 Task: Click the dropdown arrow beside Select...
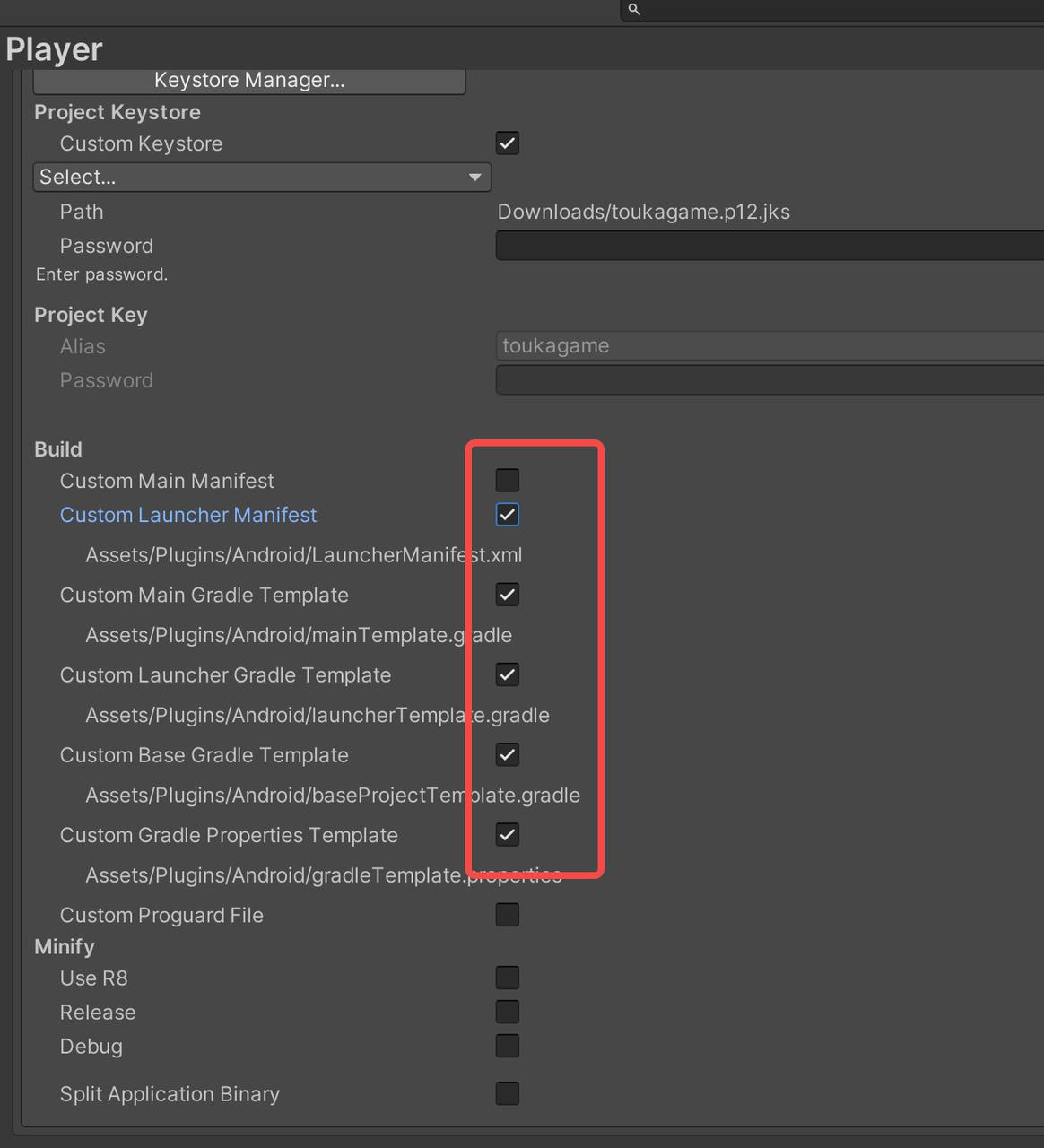(475, 178)
